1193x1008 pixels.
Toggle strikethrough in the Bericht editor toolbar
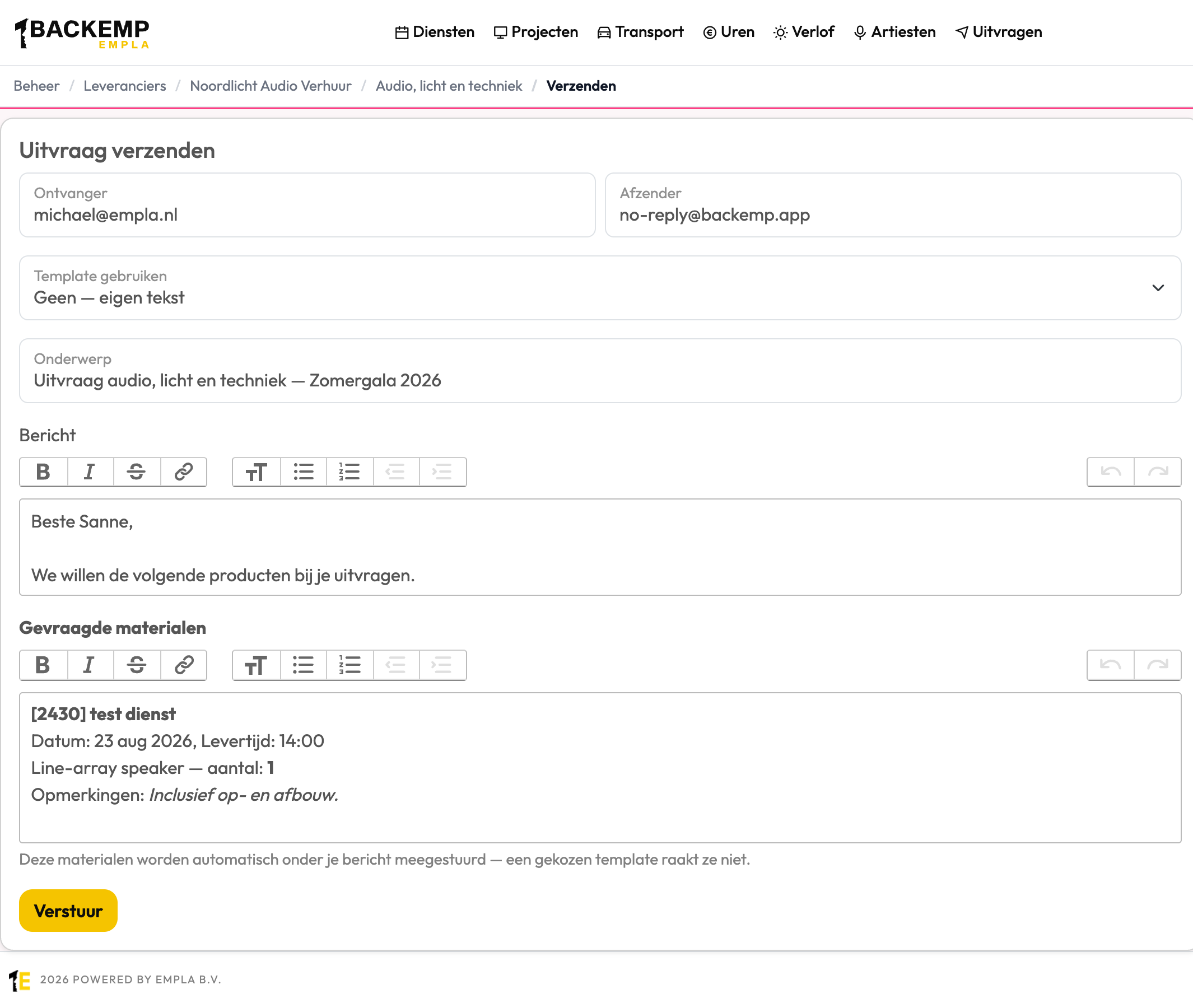[x=137, y=472]
